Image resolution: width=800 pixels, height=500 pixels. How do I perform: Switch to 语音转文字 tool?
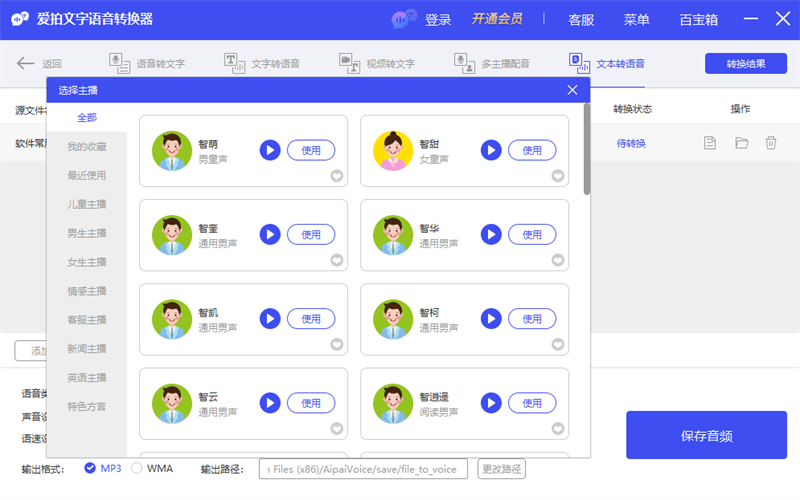pyautogui.click(x=147, y=64)
